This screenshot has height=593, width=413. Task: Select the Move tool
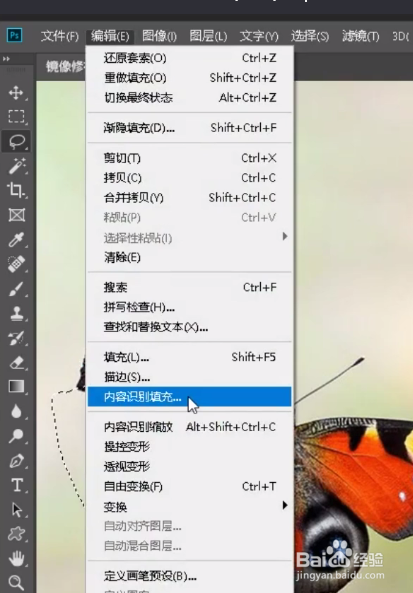16,93
